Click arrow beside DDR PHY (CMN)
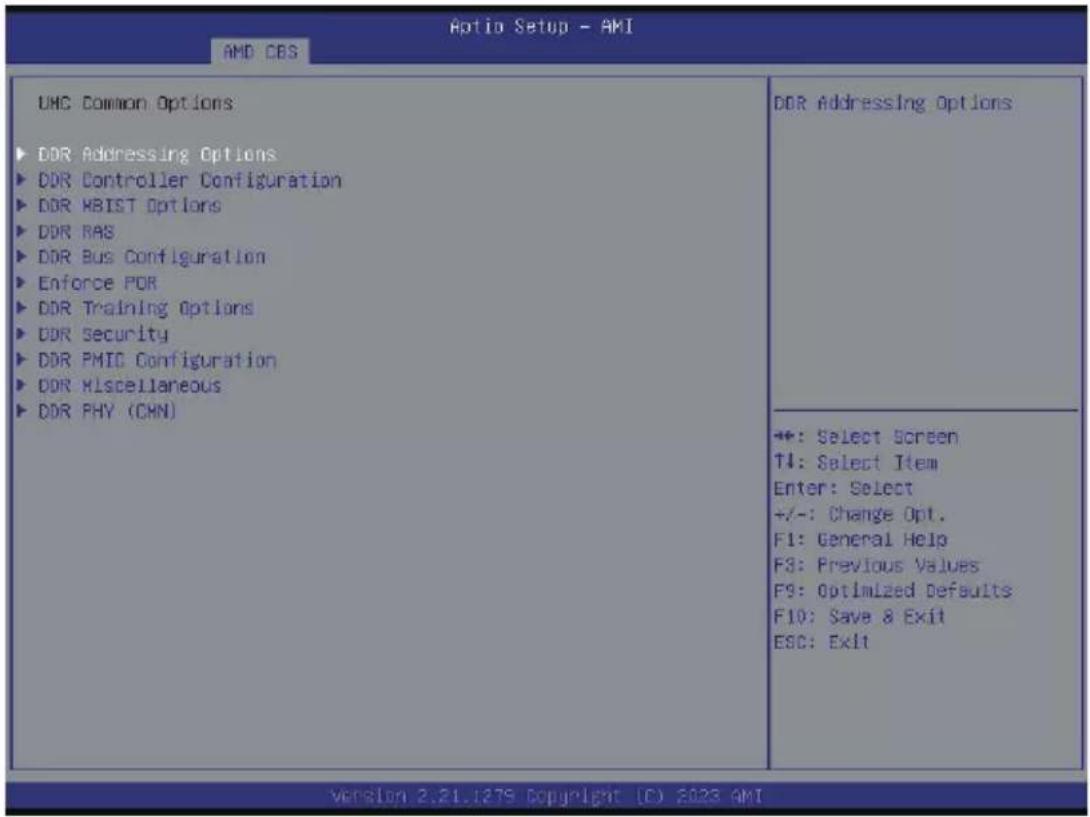 [22, 412]
